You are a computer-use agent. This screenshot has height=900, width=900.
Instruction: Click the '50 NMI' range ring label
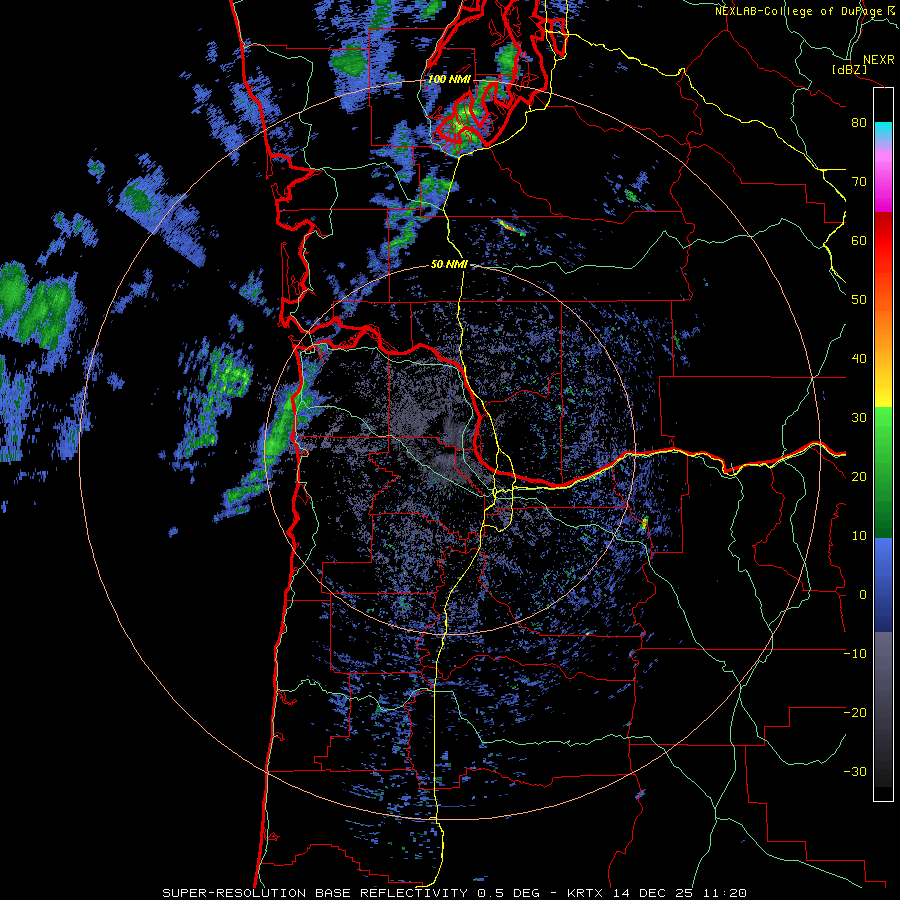(449, 265)
